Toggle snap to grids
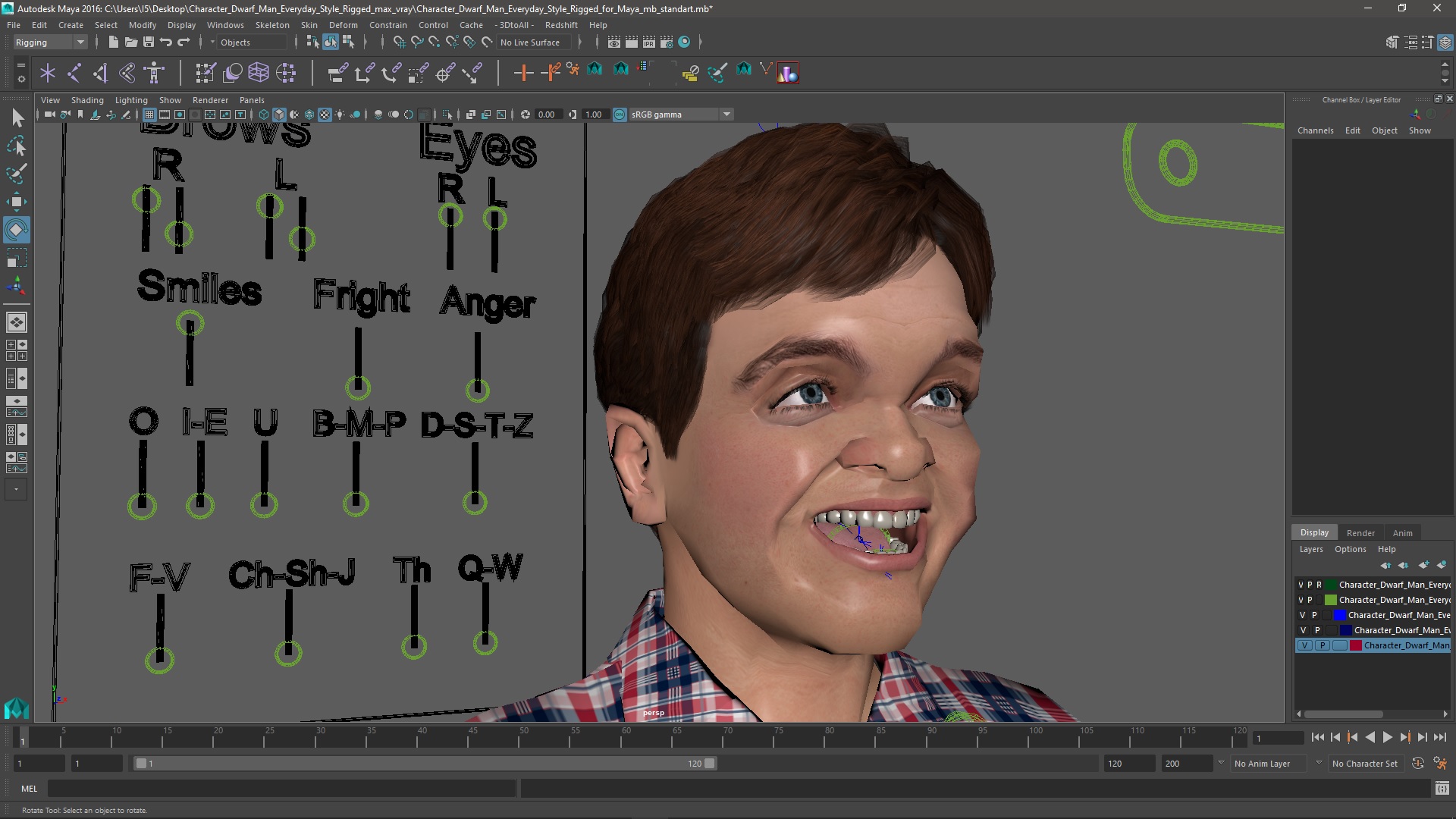The width and height of the screenshot is (1456, 819). [x=399, y=42]
